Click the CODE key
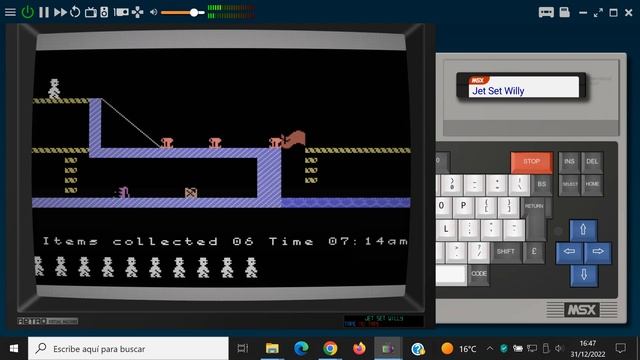This screenshot has height=360, width=640. [479, 274]
